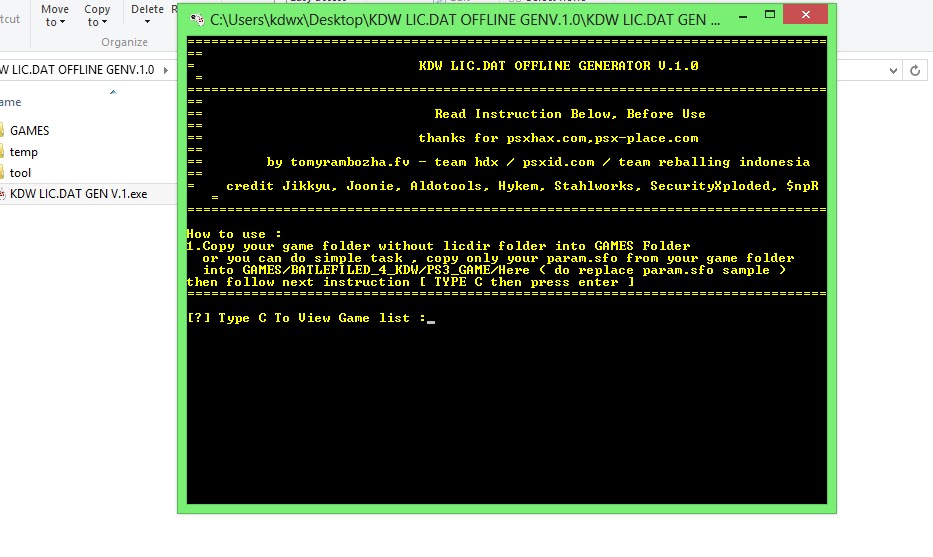This screenshot has width=933, height=557.
Task: Click the 'Read Instruction Below, Before Use' line
Action: 569,114
